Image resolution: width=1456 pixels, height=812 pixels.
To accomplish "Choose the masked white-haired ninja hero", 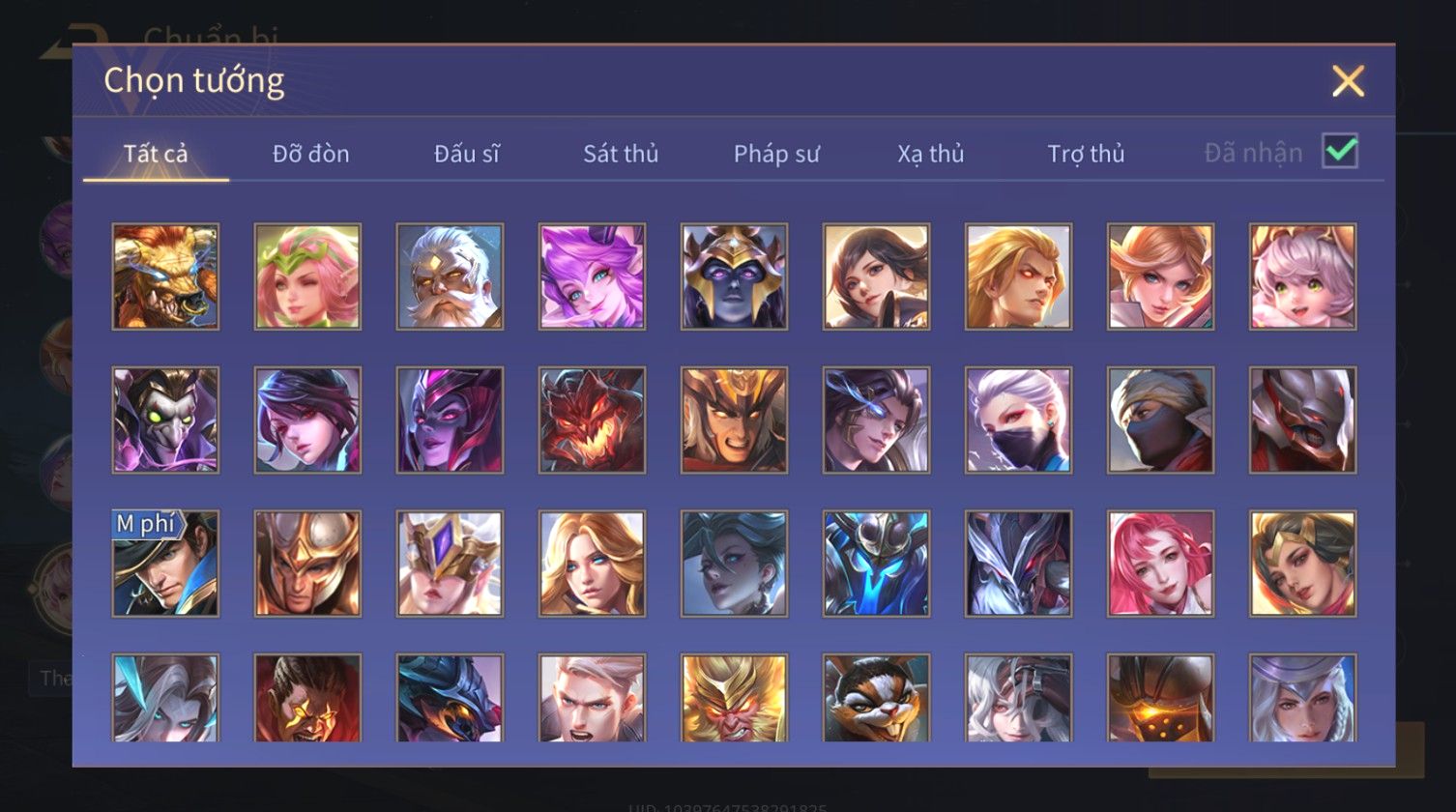I will click(x=1018, y=420).
